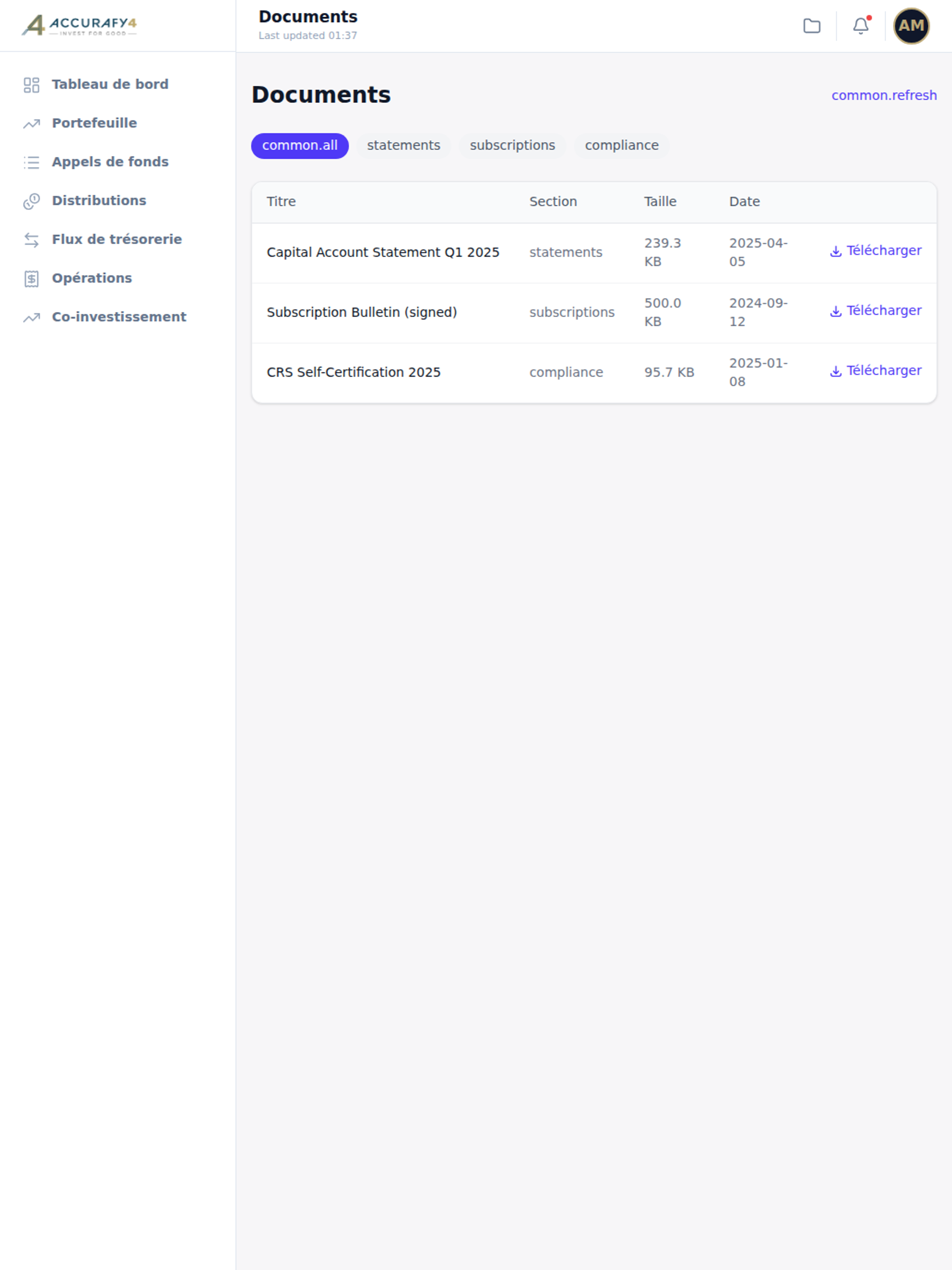Viewport: 952px width, 1270px height.
Task: Click subscriptions section cell in second row
Action: [571, 312]
